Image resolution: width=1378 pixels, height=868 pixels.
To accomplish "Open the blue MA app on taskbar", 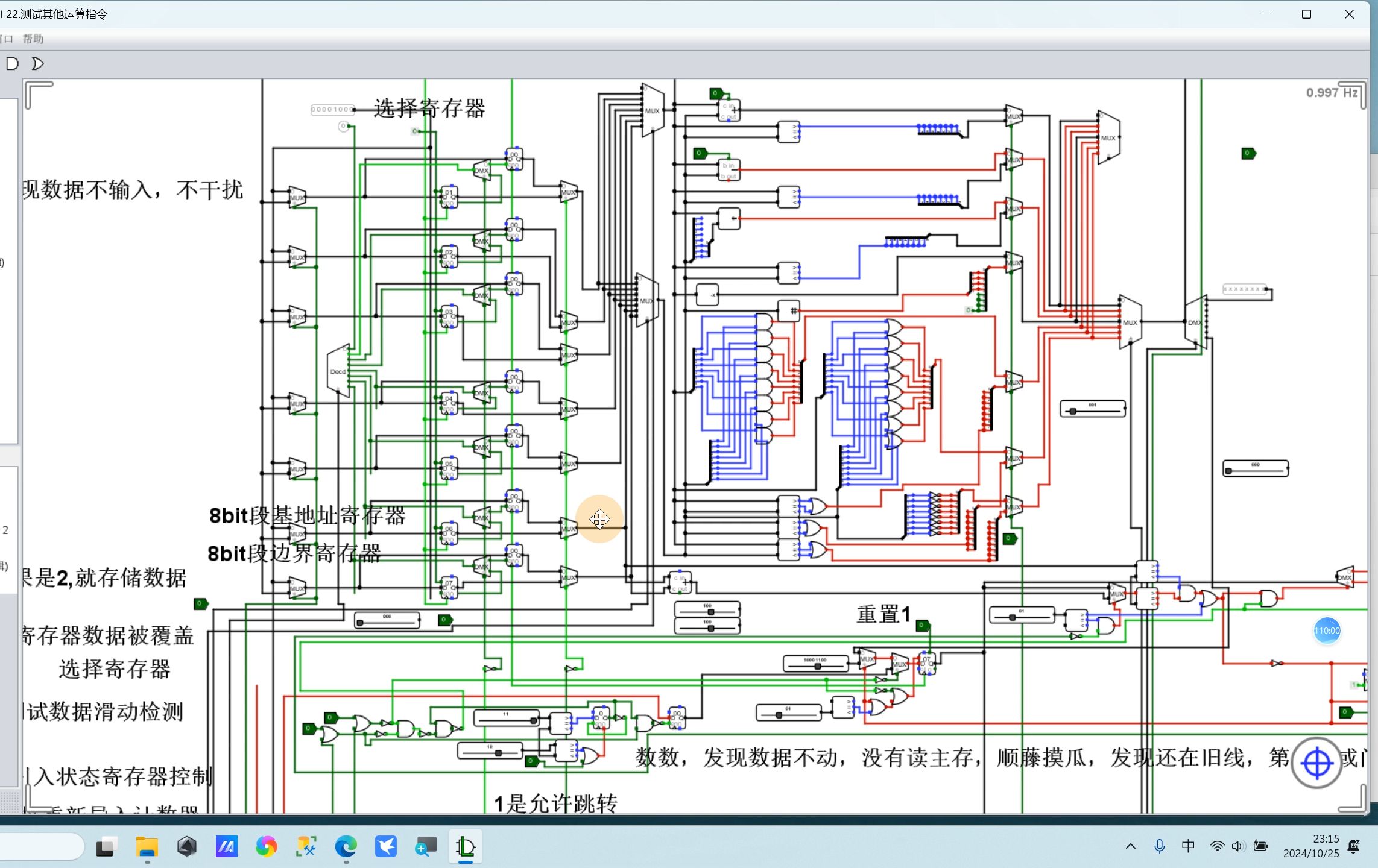I will pyautogui.click(x=227, y=847).
